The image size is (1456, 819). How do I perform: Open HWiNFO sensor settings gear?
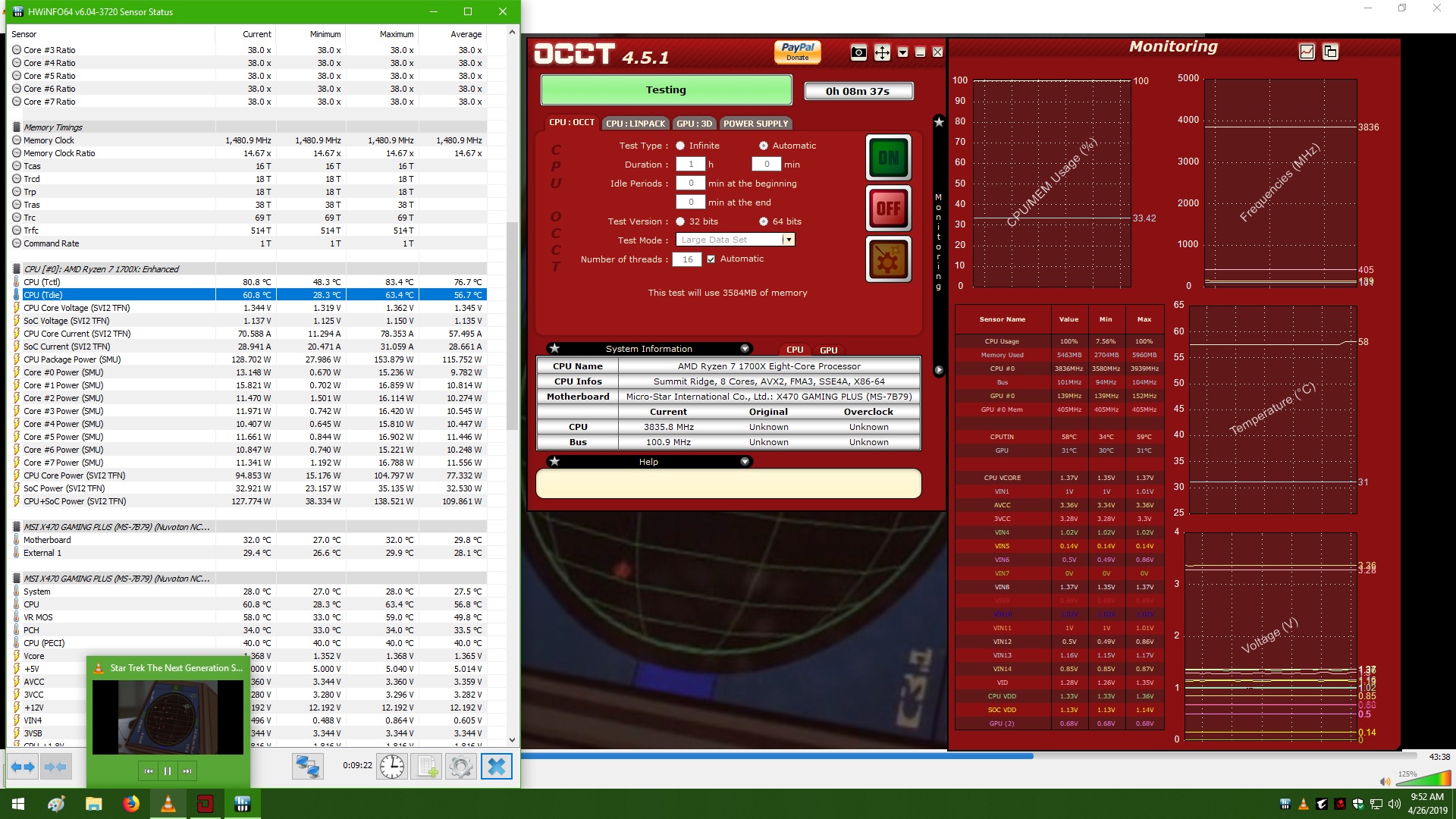click(x=460, y=767)
